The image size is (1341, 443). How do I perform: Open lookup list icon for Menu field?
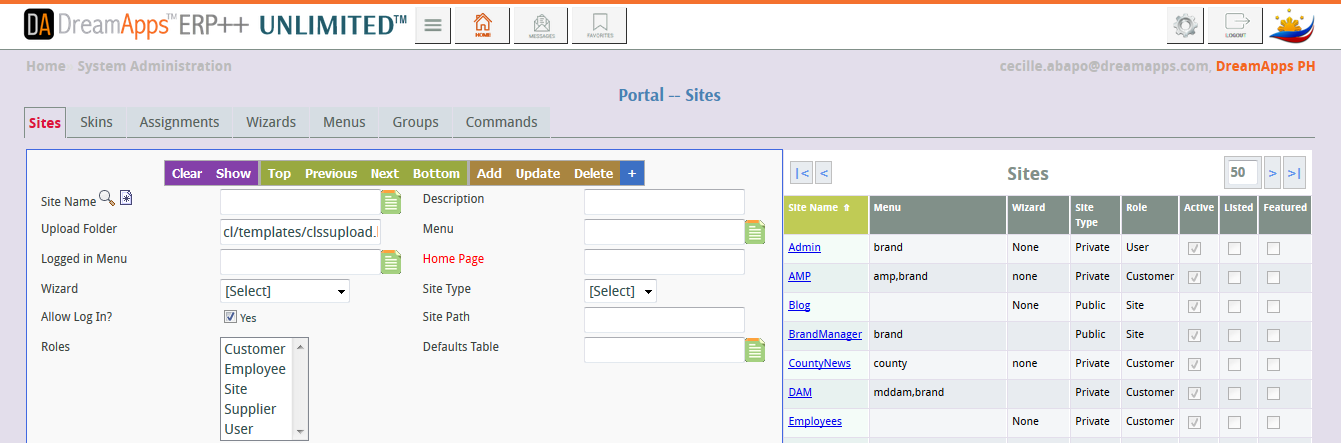(x=755, y=232)
